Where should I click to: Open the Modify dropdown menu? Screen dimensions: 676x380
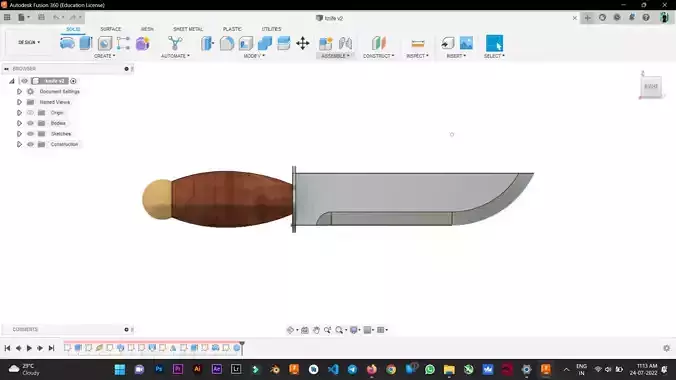(x=254, y=56)
